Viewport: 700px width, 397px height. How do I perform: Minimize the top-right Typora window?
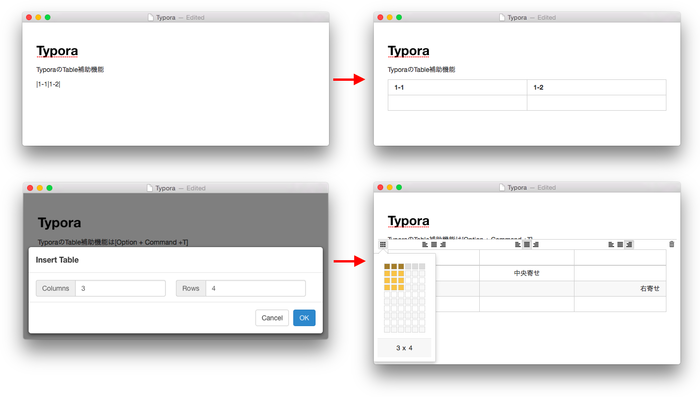coord(390,17)
